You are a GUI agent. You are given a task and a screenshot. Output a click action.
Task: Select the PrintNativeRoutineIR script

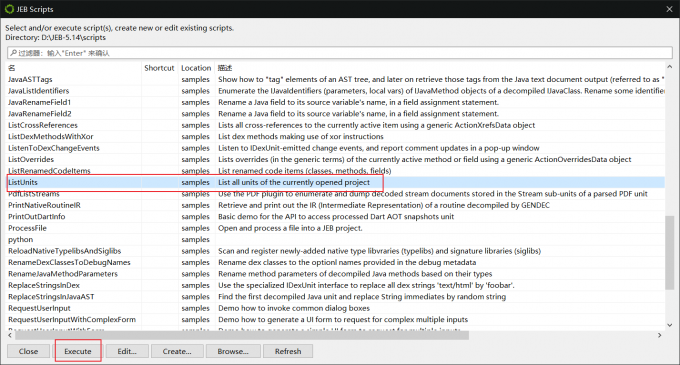click(x=44, y=205)
